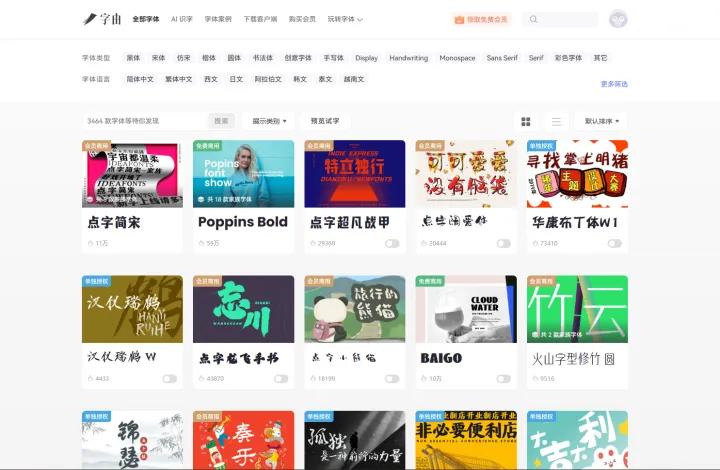Filter by Sans Serif font type
Image resolution: width=720 pixels, height=470 pixels.
tap(502, 58)
